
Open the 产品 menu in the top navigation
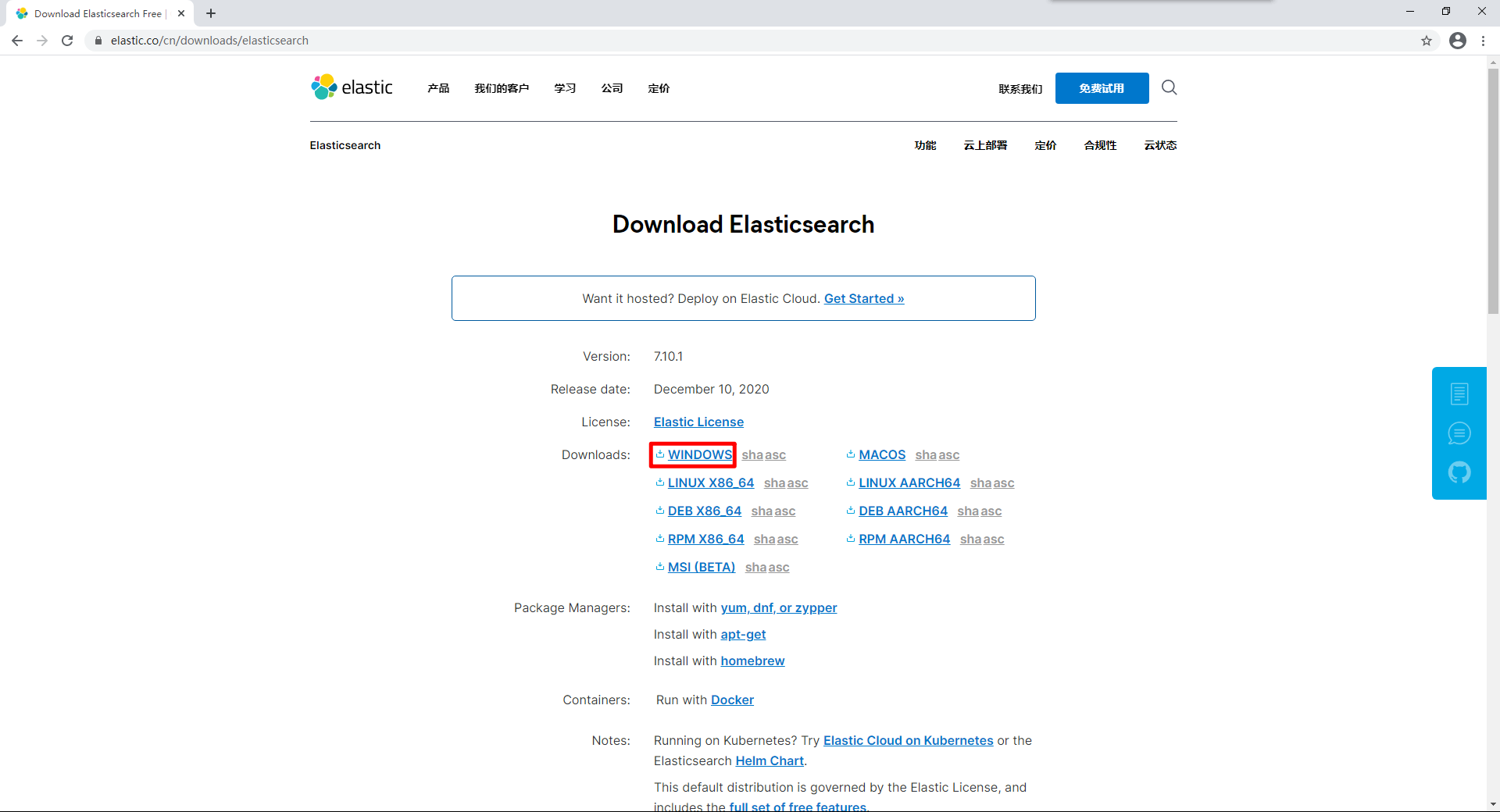(x=438, y=88)
